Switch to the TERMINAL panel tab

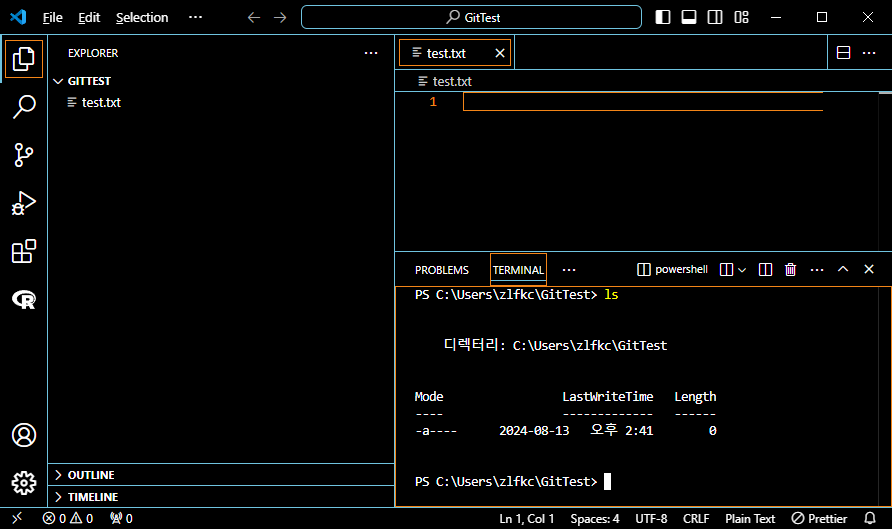coord(518,270)
